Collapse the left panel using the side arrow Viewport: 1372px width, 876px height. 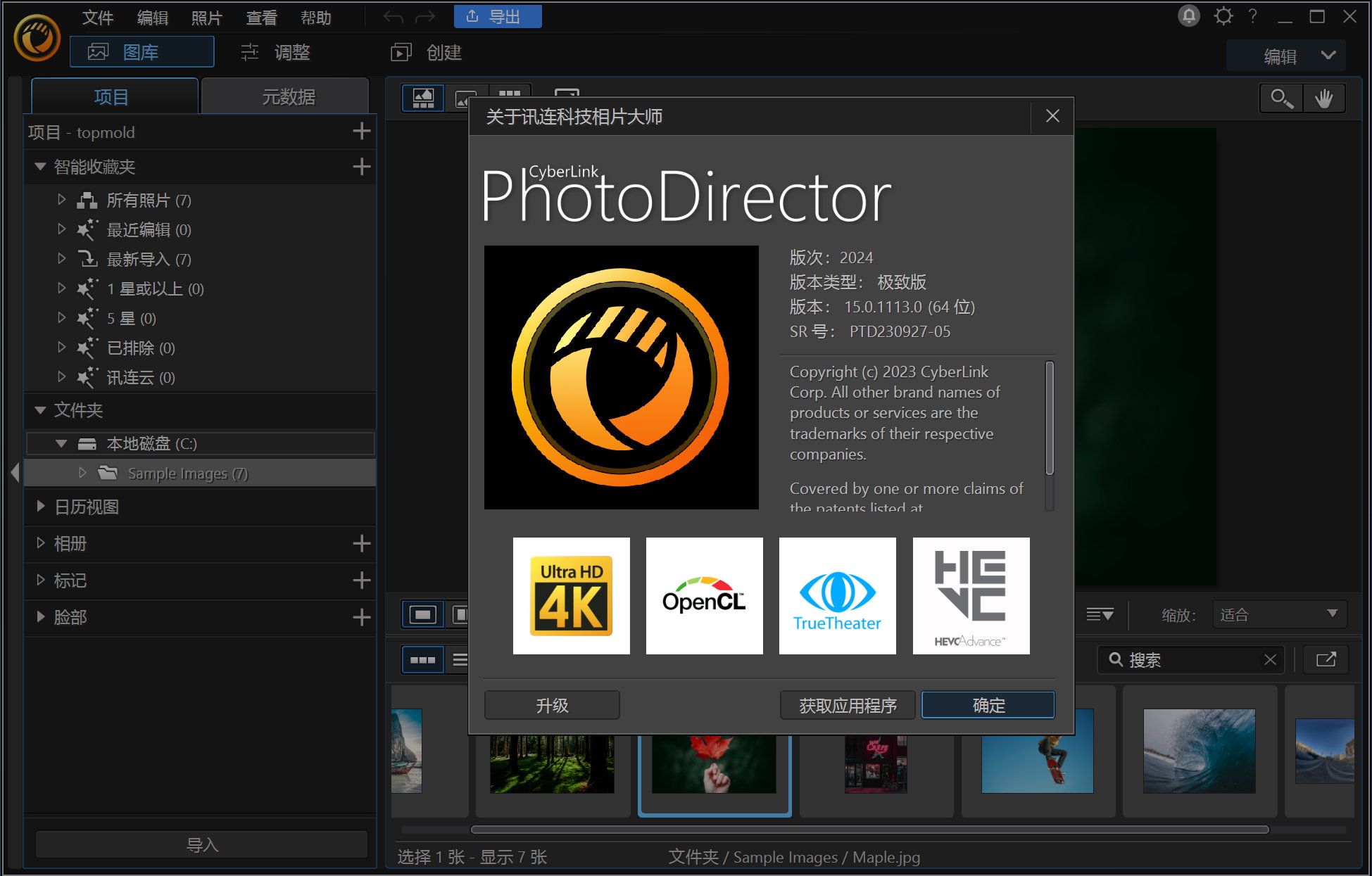tap(15, 472)
